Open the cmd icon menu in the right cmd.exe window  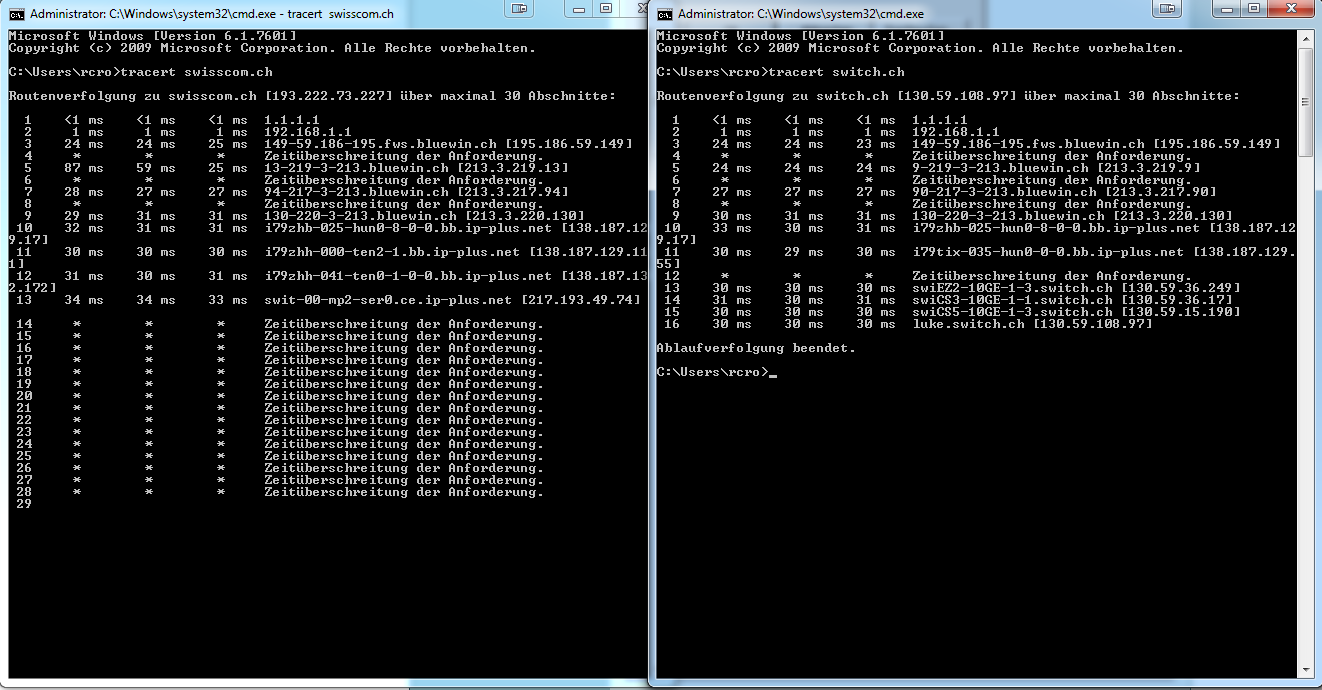point(665,14)
